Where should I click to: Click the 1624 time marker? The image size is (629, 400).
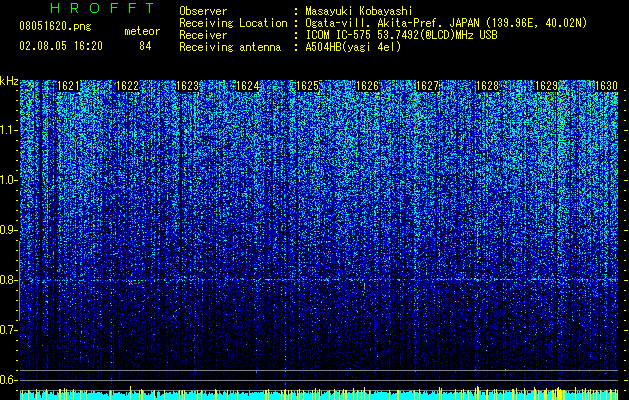point(248,86)
